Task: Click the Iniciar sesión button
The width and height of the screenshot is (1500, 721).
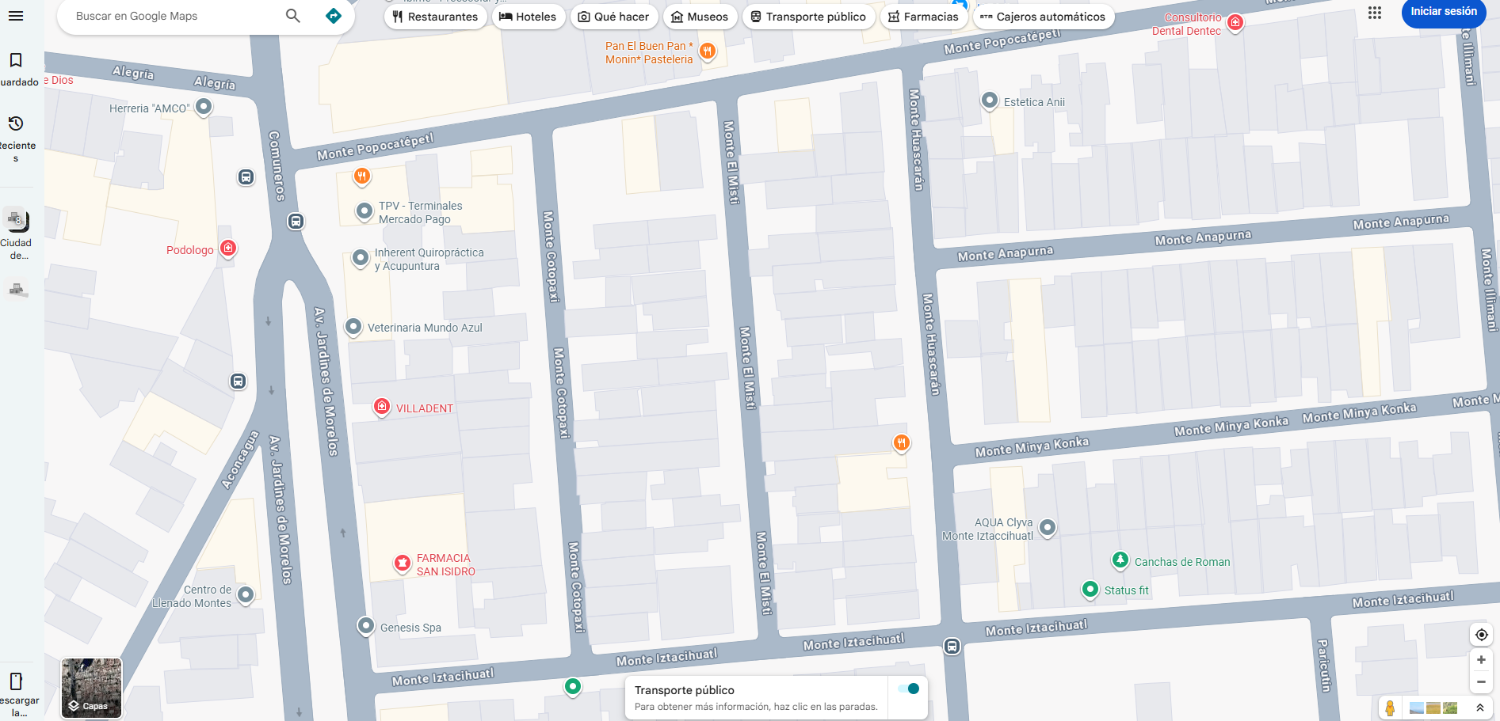Action: [x=1443, y=12]
